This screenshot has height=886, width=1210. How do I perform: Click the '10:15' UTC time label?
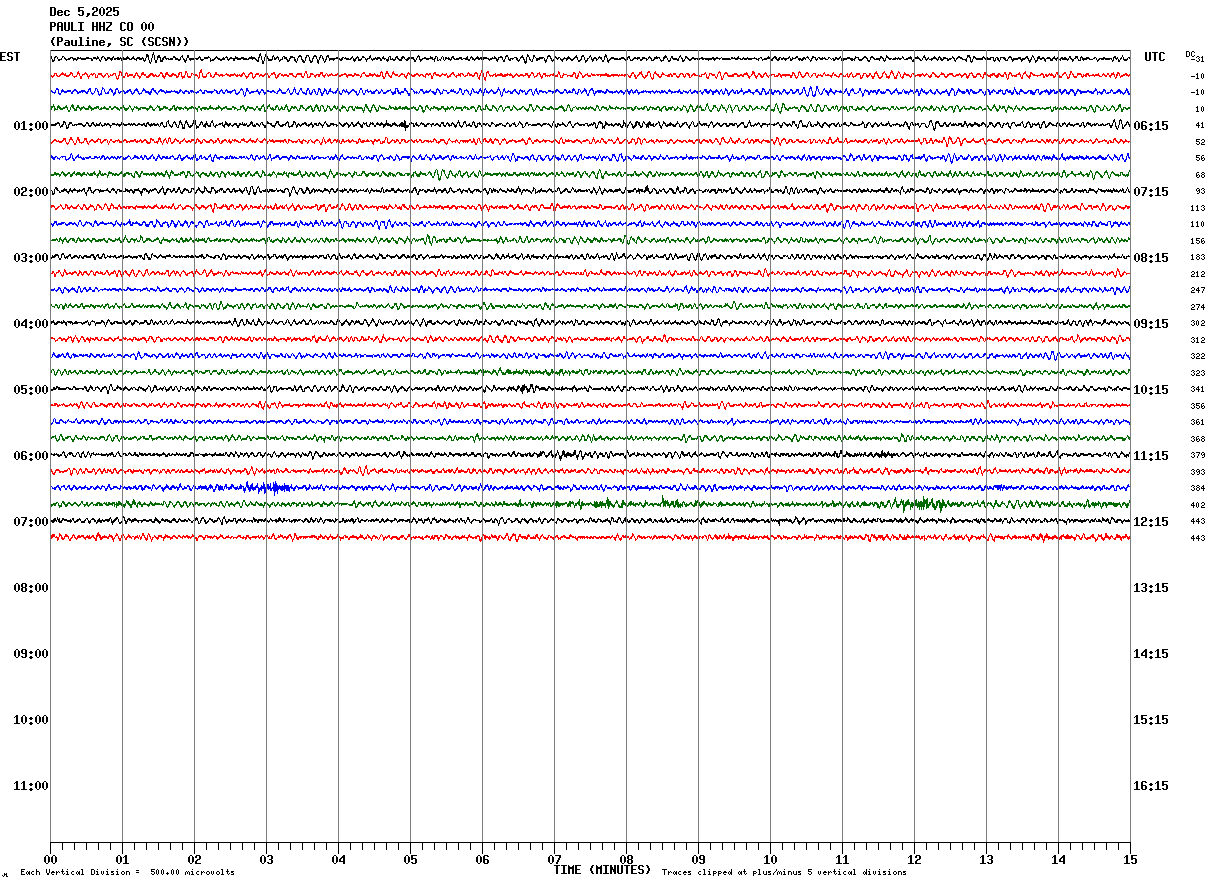pos(1151,390)
